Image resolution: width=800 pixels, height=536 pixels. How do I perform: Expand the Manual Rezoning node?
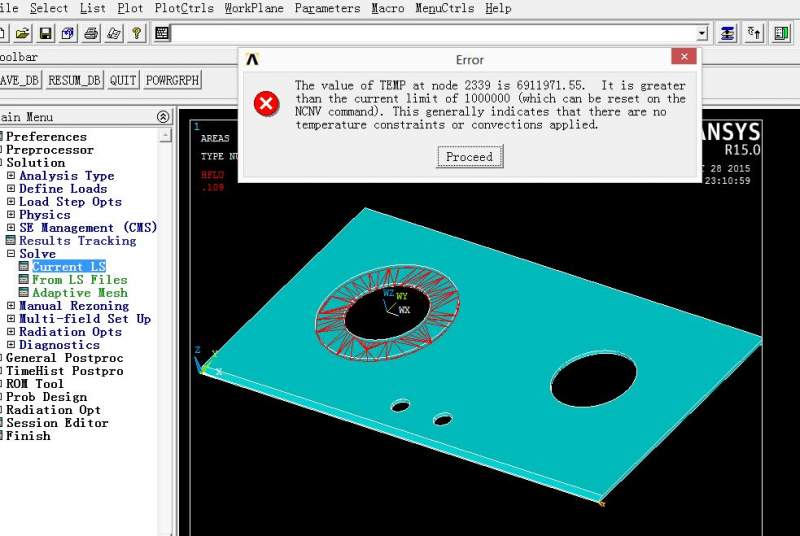click(x=11, y=305)
